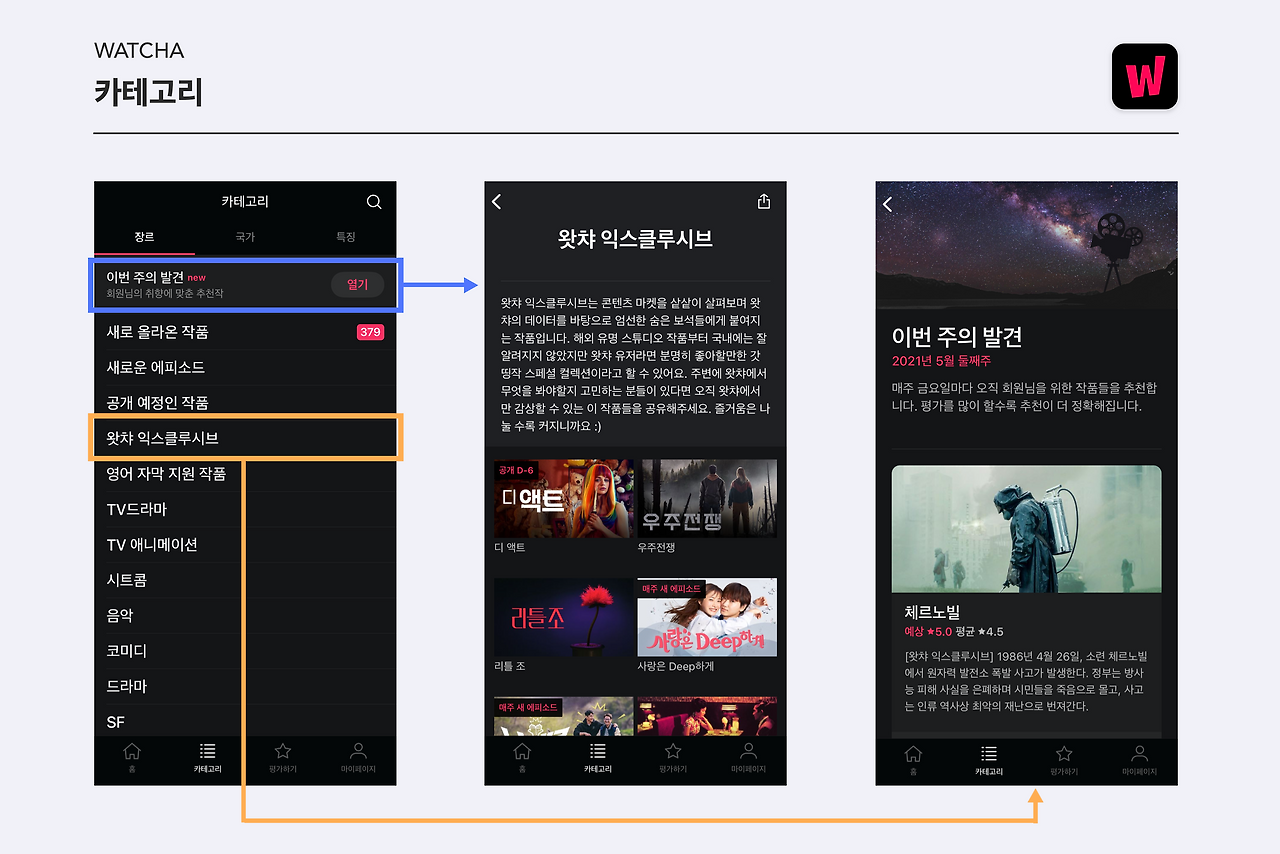Go back from the 이번 주의 발견 screen
Screen dimensions: 1280x854
pos(887,204)
